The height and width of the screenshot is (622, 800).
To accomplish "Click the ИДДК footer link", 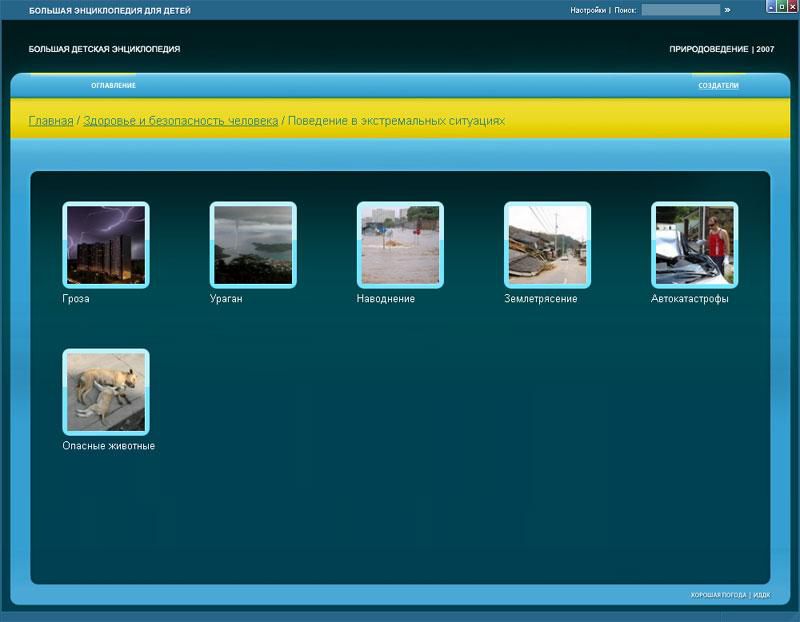I will (762, 595).
